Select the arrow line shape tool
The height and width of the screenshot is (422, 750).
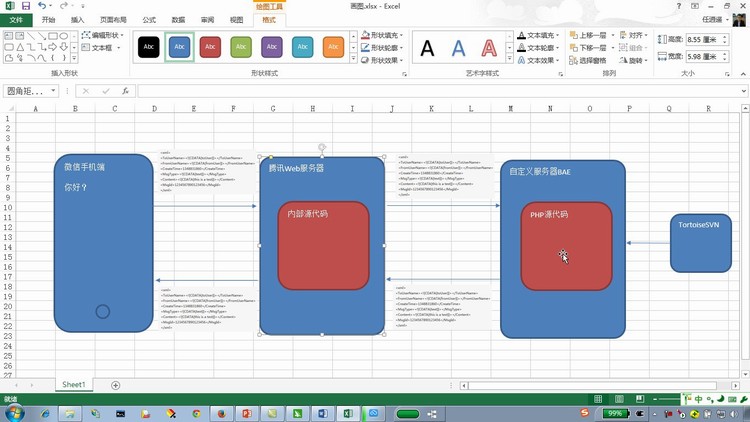click(x=42, y=36)
